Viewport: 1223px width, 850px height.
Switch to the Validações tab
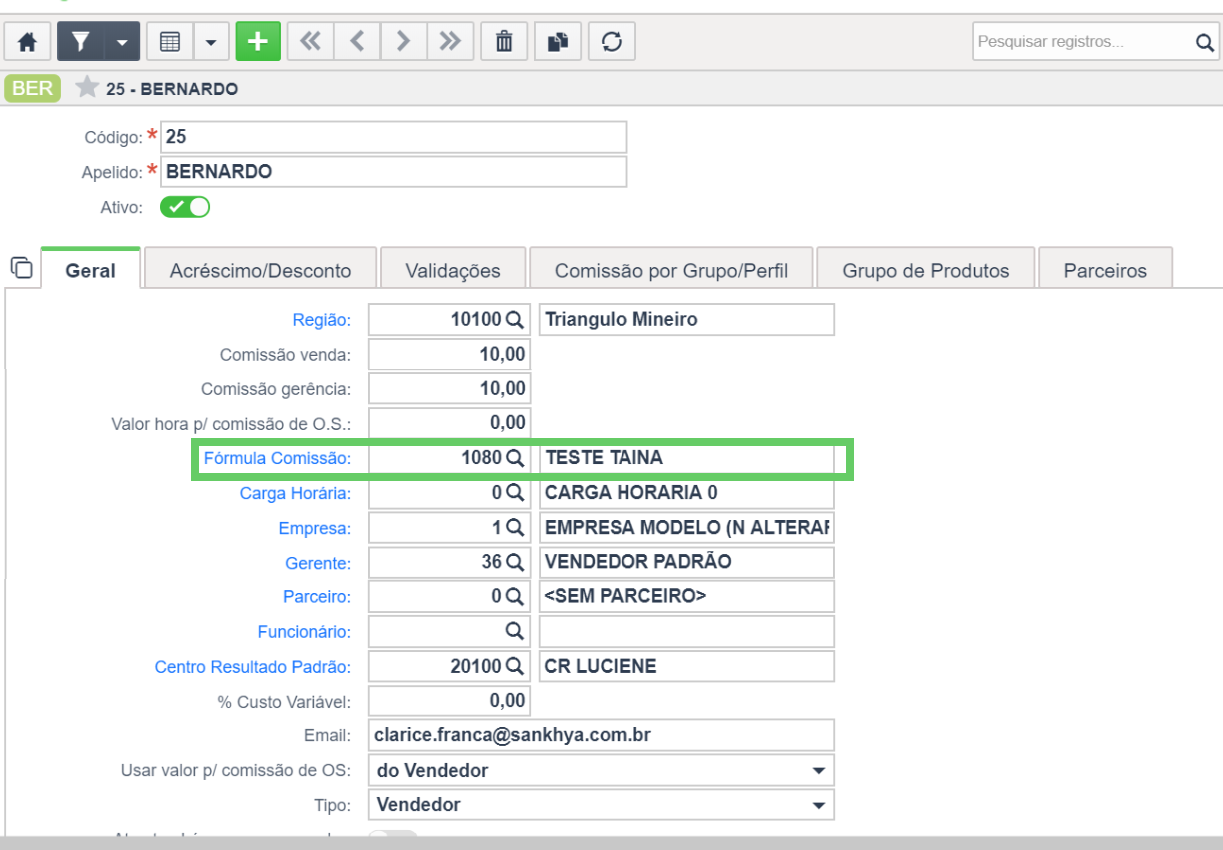click(453, 270)
